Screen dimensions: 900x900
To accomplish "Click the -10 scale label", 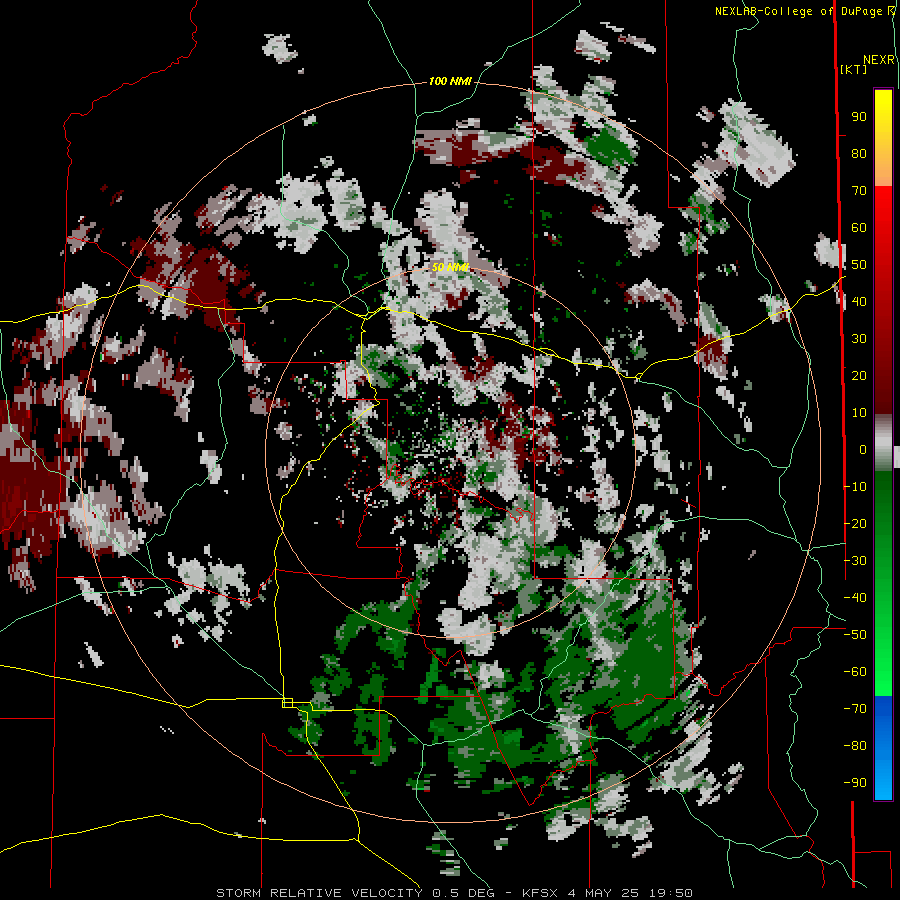I will [855, 487].
